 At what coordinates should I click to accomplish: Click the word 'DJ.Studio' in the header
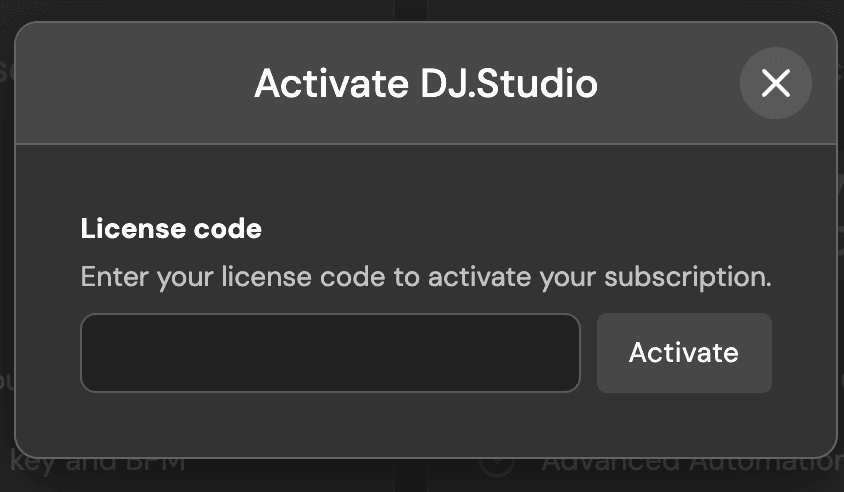[509, 83]
